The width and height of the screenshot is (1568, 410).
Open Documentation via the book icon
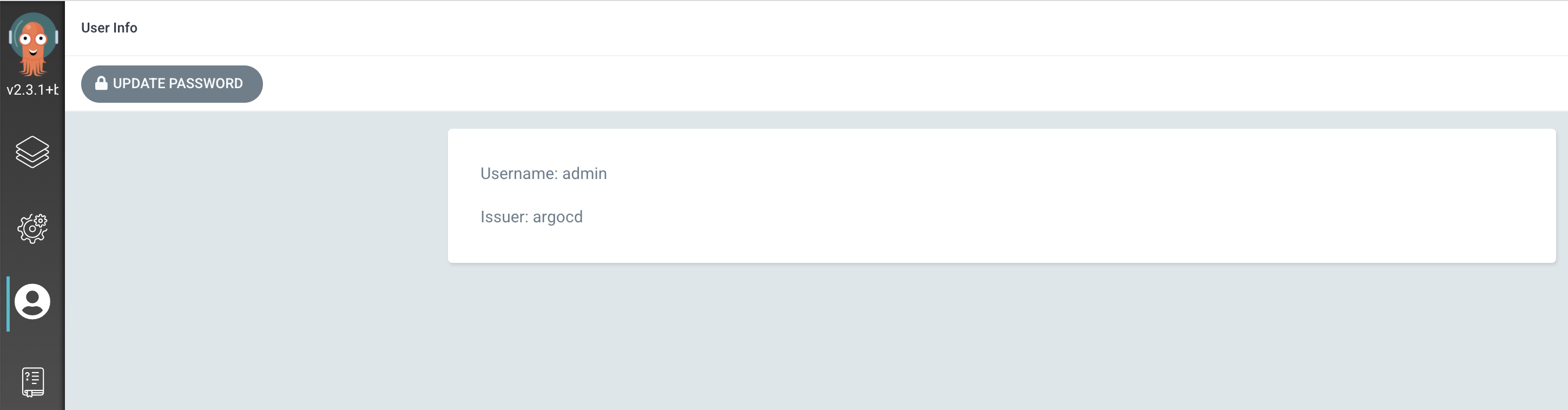[33, 381]
